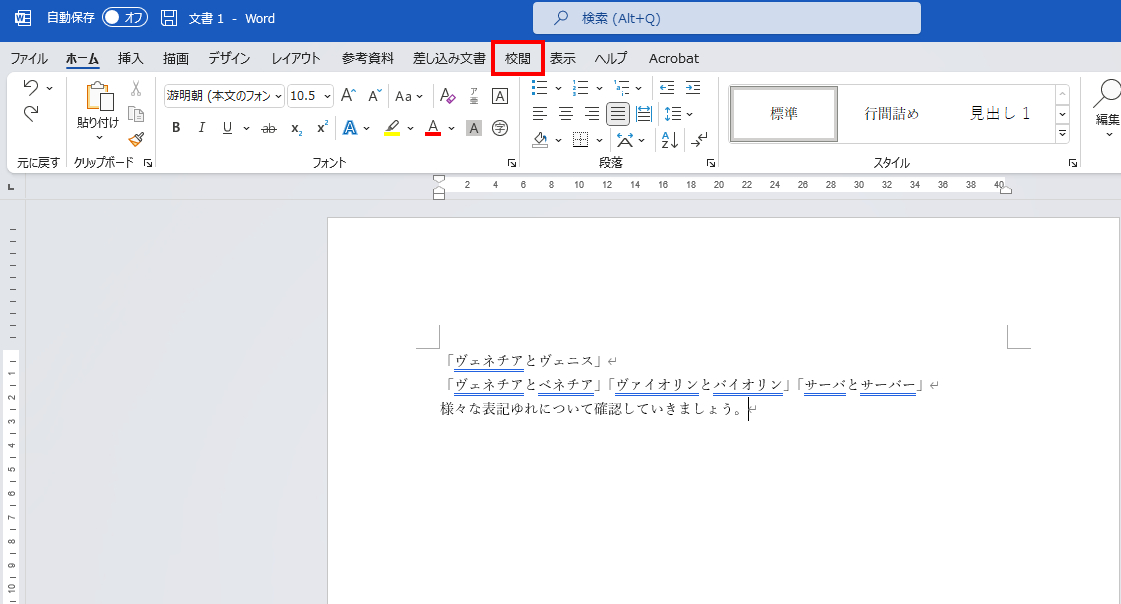Click the Paste clipboard icon
Image resolution: width=1121 pixels, height=604 pixels.
tap(99, 97)
